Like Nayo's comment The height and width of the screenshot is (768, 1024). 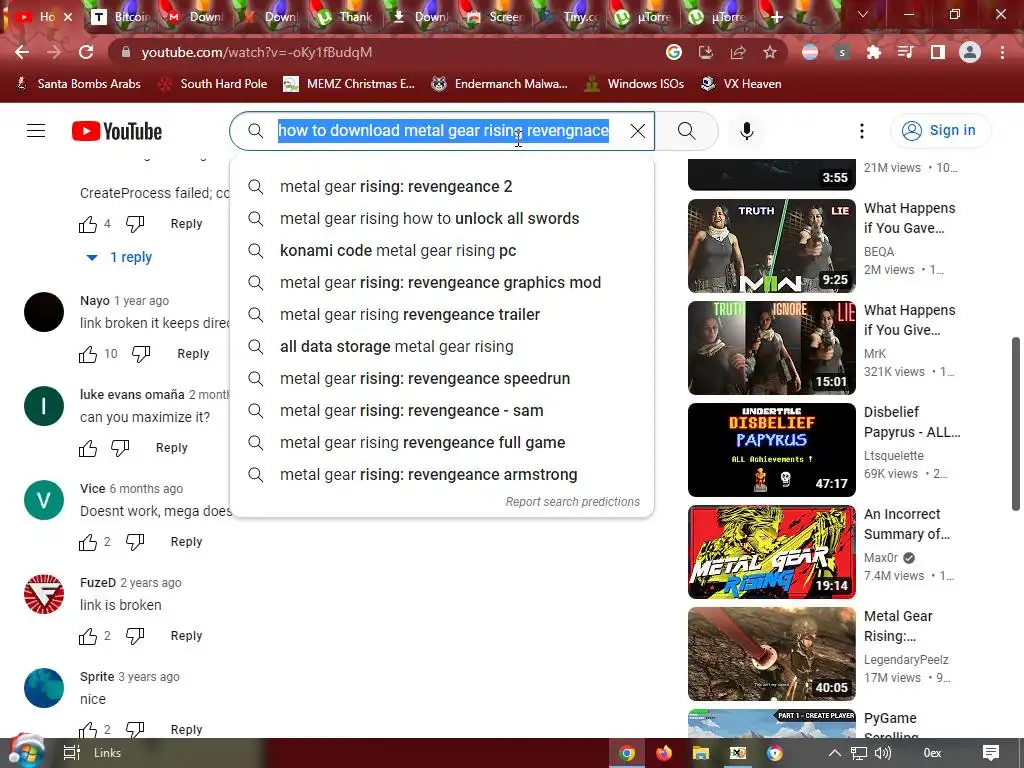tap(88, 354)
